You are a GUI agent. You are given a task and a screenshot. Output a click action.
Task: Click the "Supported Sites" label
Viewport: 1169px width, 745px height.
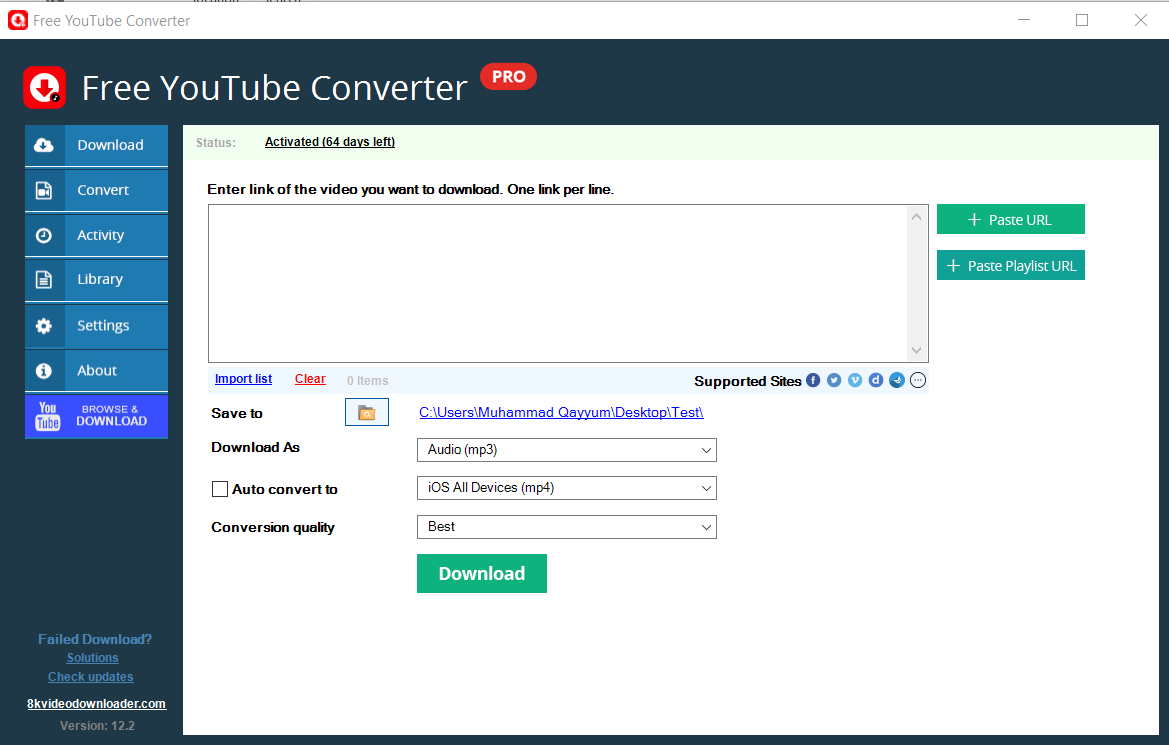tap(748, 381)
